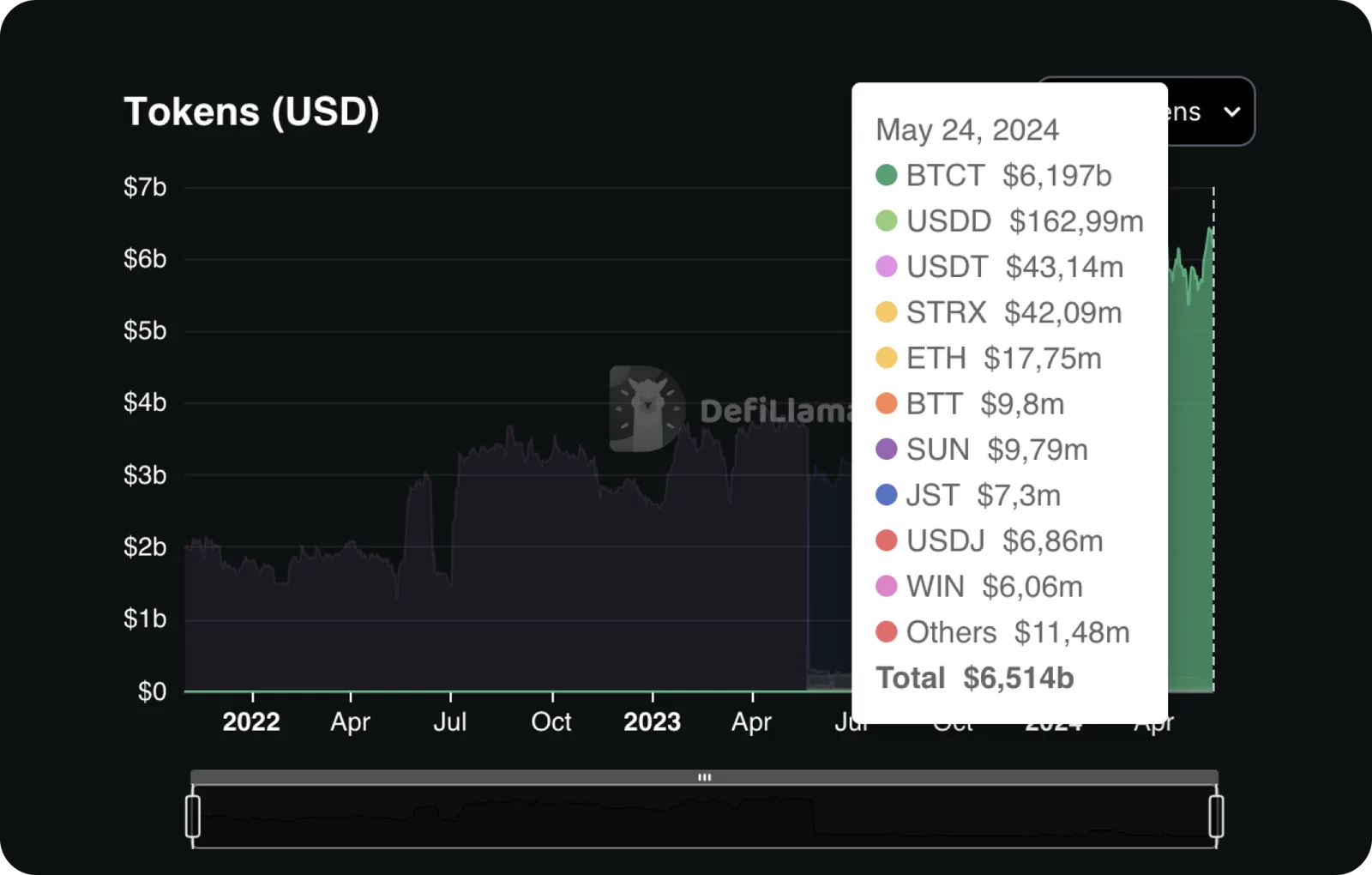Click the USDJ value $6,86m
Viewport: 1372px width, 875px height.
1053,541
